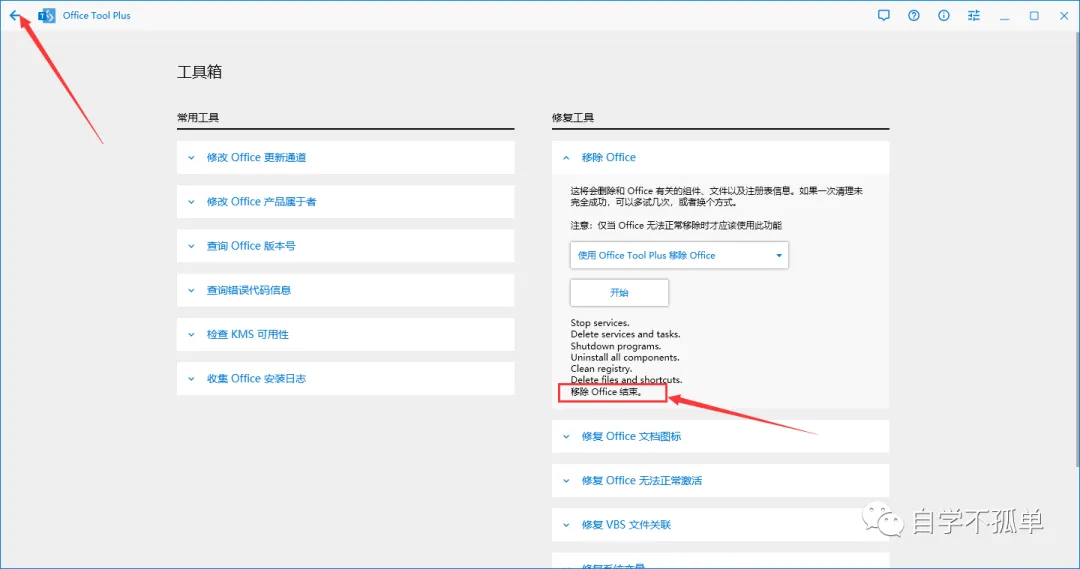Expand 查询错误代码信息 section
Image resolution: width=1080 pixels, height=569 pixels.
click(345, 290)
